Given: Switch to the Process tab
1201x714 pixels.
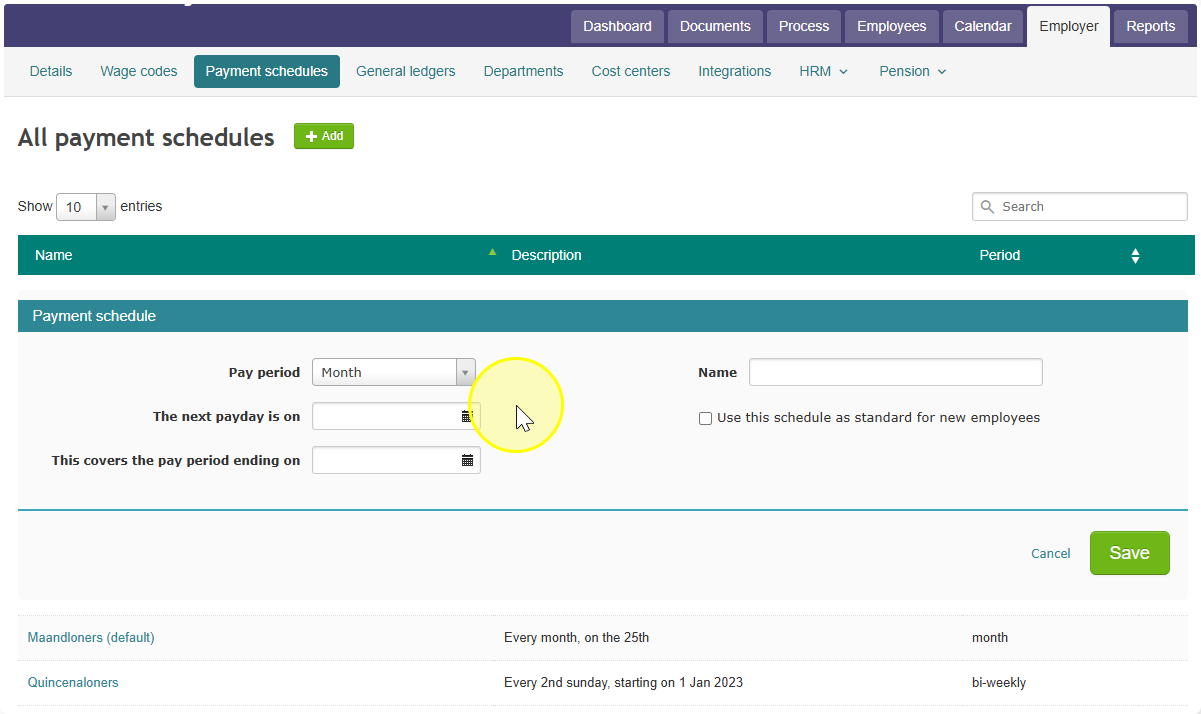Looking at the screenshot, I should tap(804, 27).
